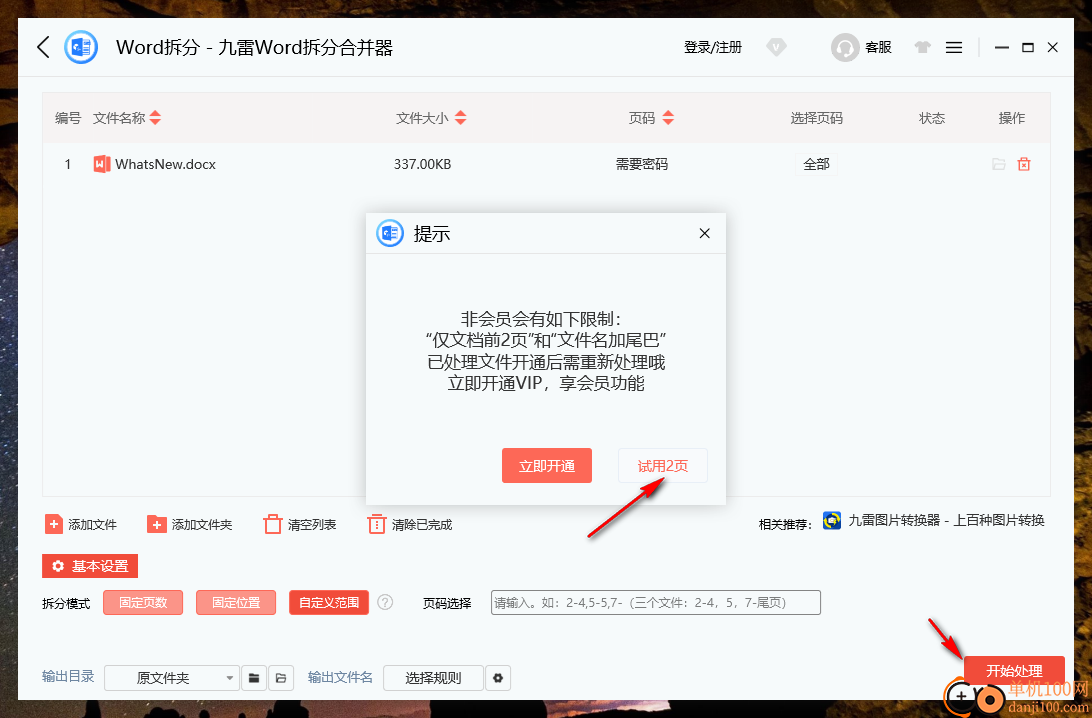Screen dimensions: 1092x718
Task: Sort by 页码 column arrows
Action: point(668,118)
